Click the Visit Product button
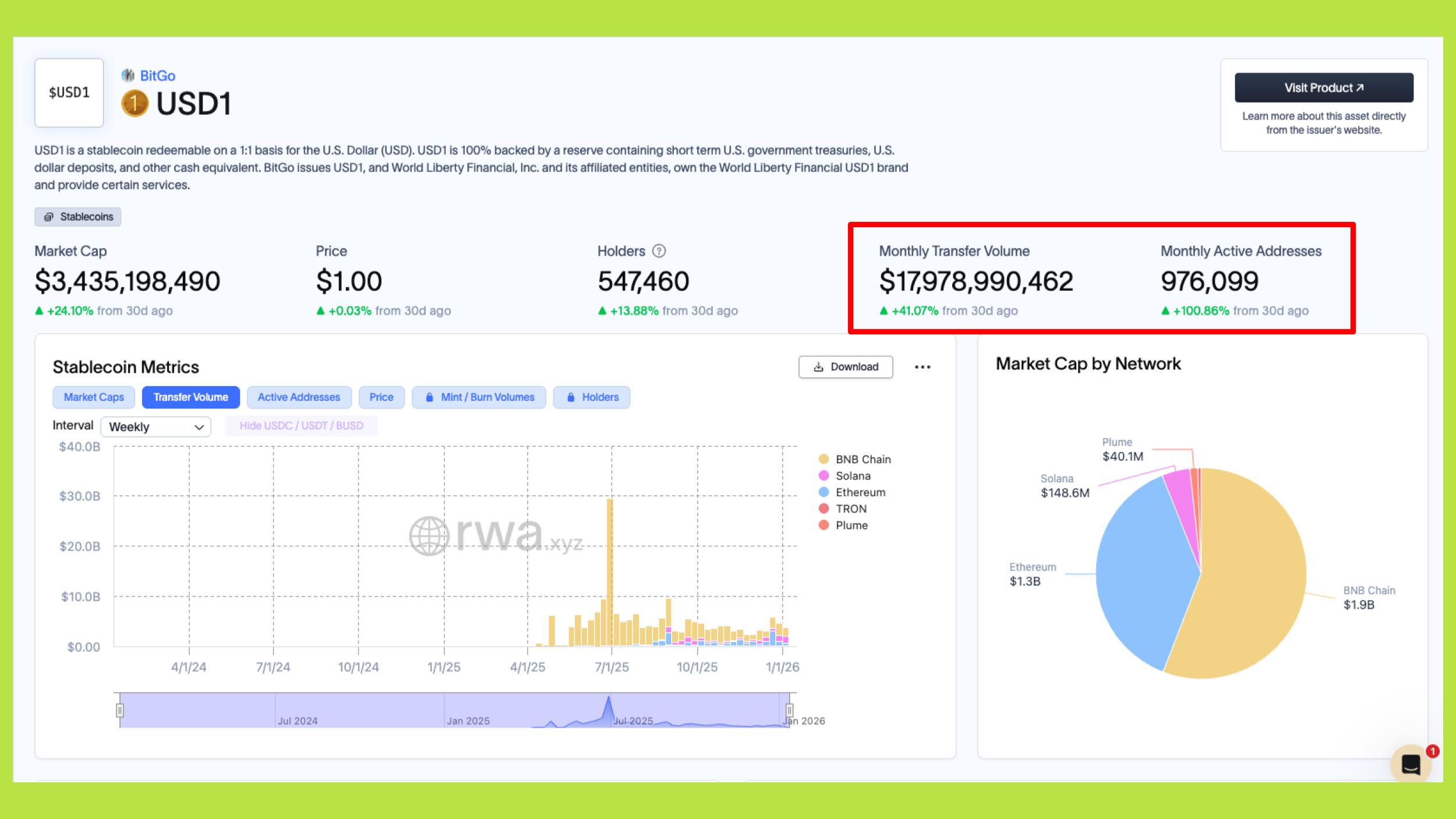 pos(1324,88)
